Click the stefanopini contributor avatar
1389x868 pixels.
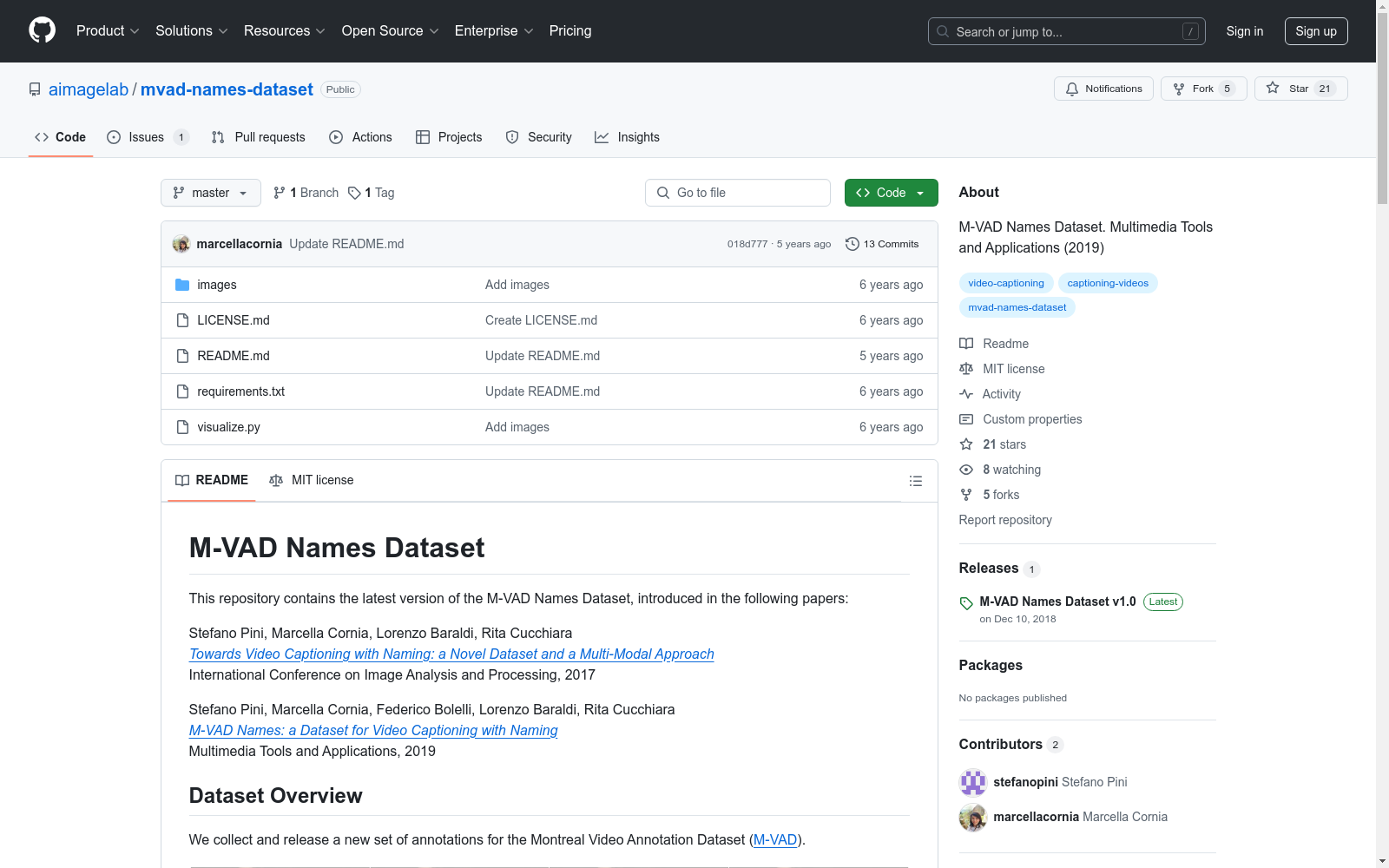pos(973,782)
